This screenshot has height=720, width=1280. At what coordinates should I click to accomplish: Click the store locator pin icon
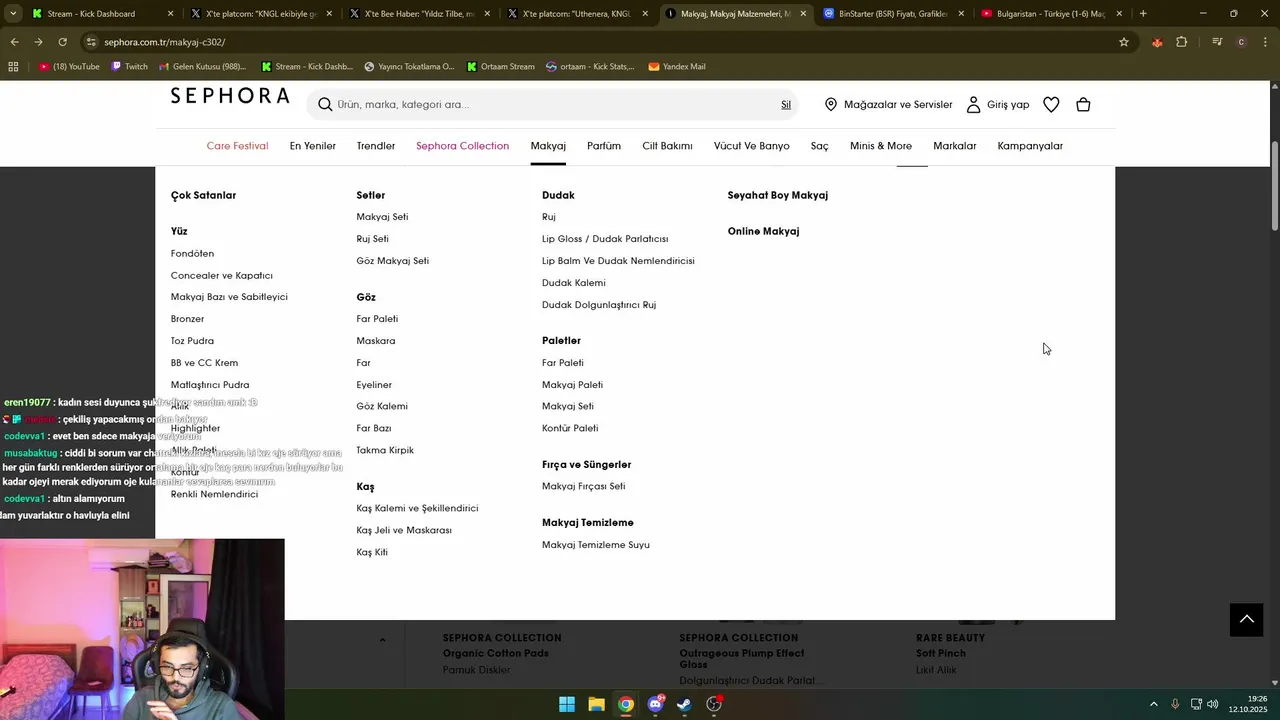(830, 104)
